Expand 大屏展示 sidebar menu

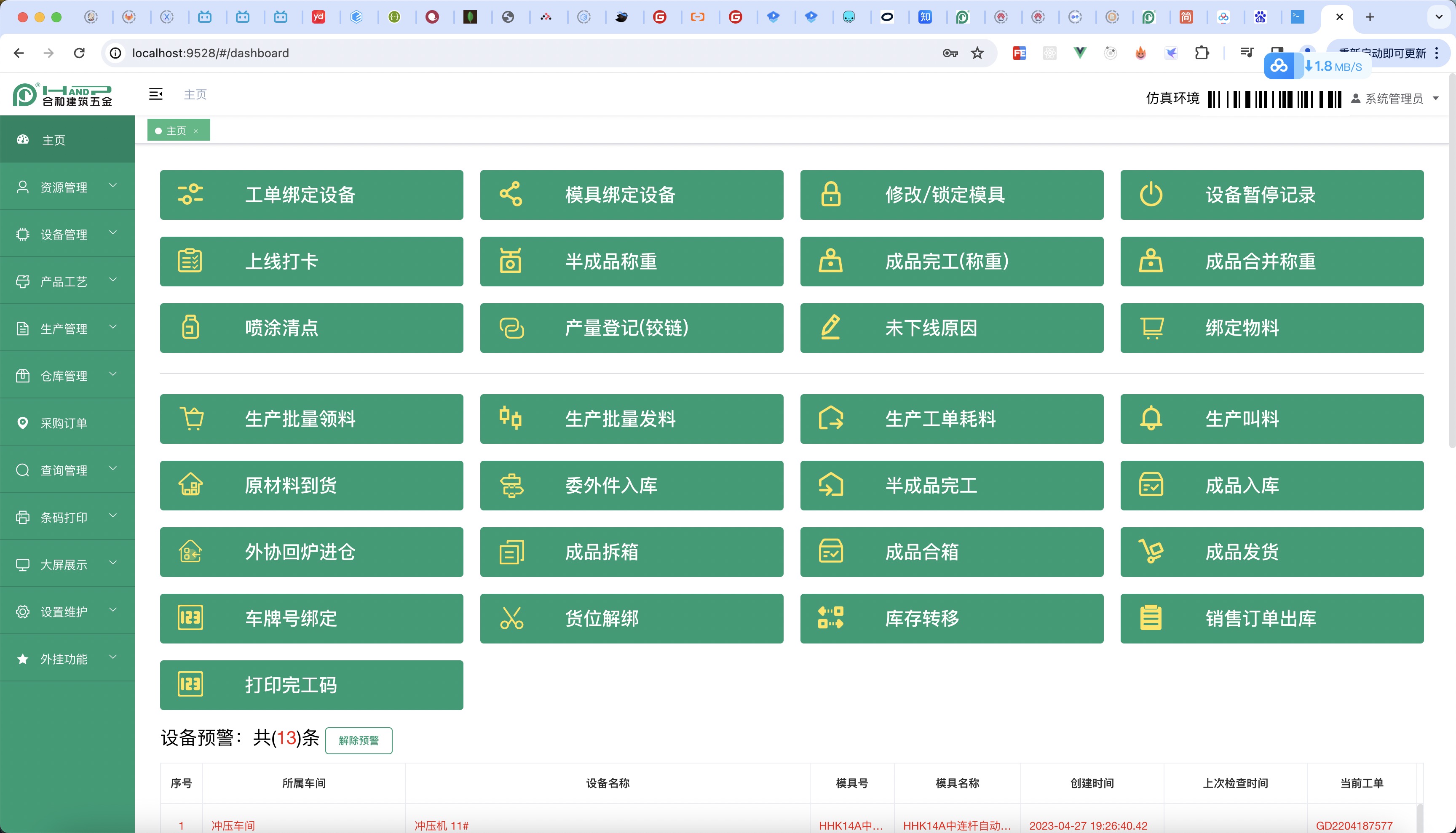point(67,563)
